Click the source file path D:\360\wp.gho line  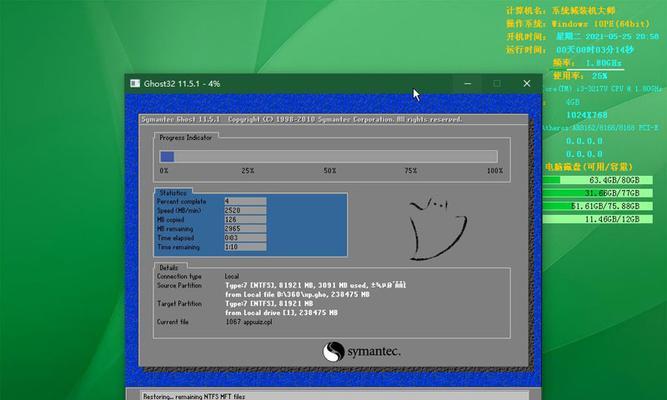point(297,294)
